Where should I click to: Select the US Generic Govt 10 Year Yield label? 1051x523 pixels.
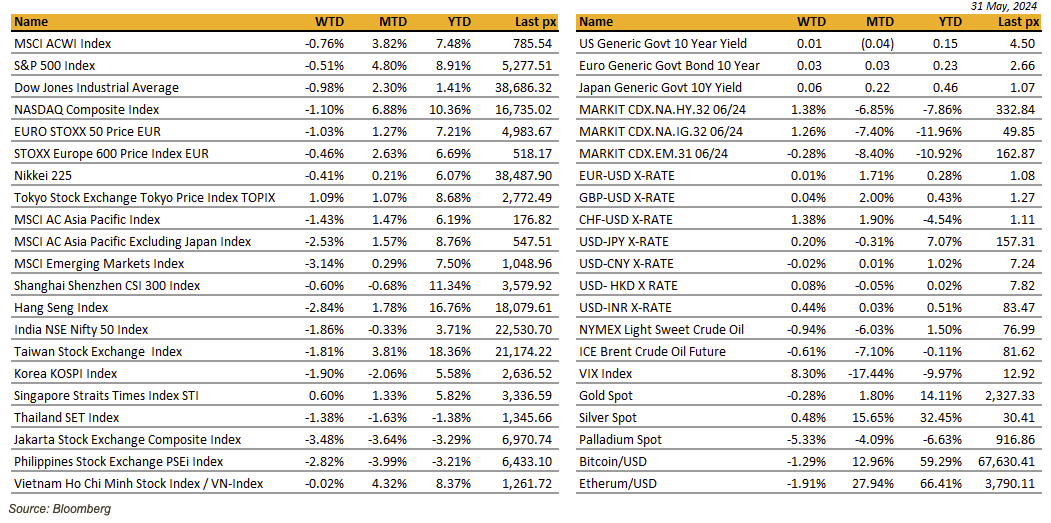click(663, 44)
